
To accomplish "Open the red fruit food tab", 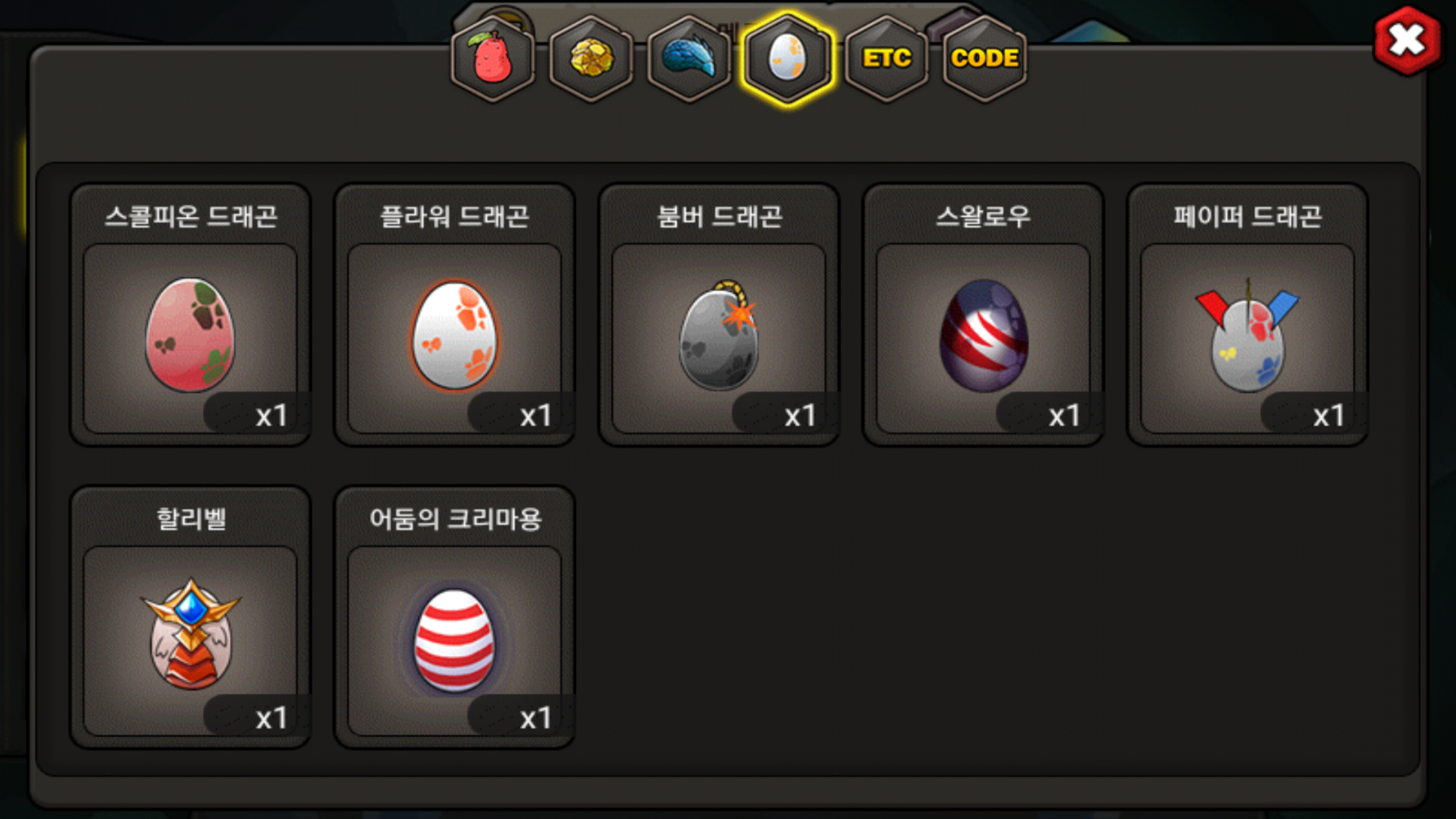I will coord(493,59).
